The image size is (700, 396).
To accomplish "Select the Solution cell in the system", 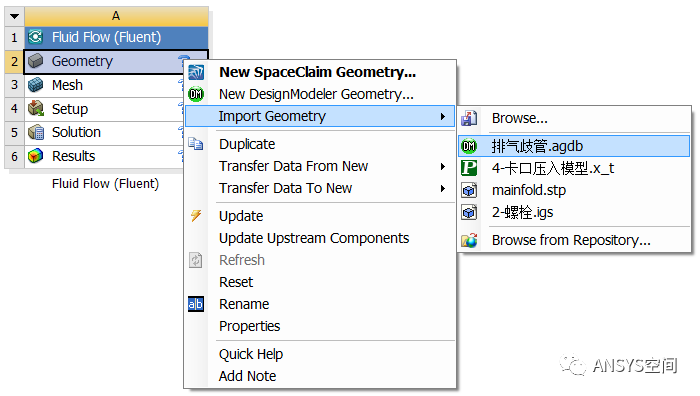I will [106, 133].
